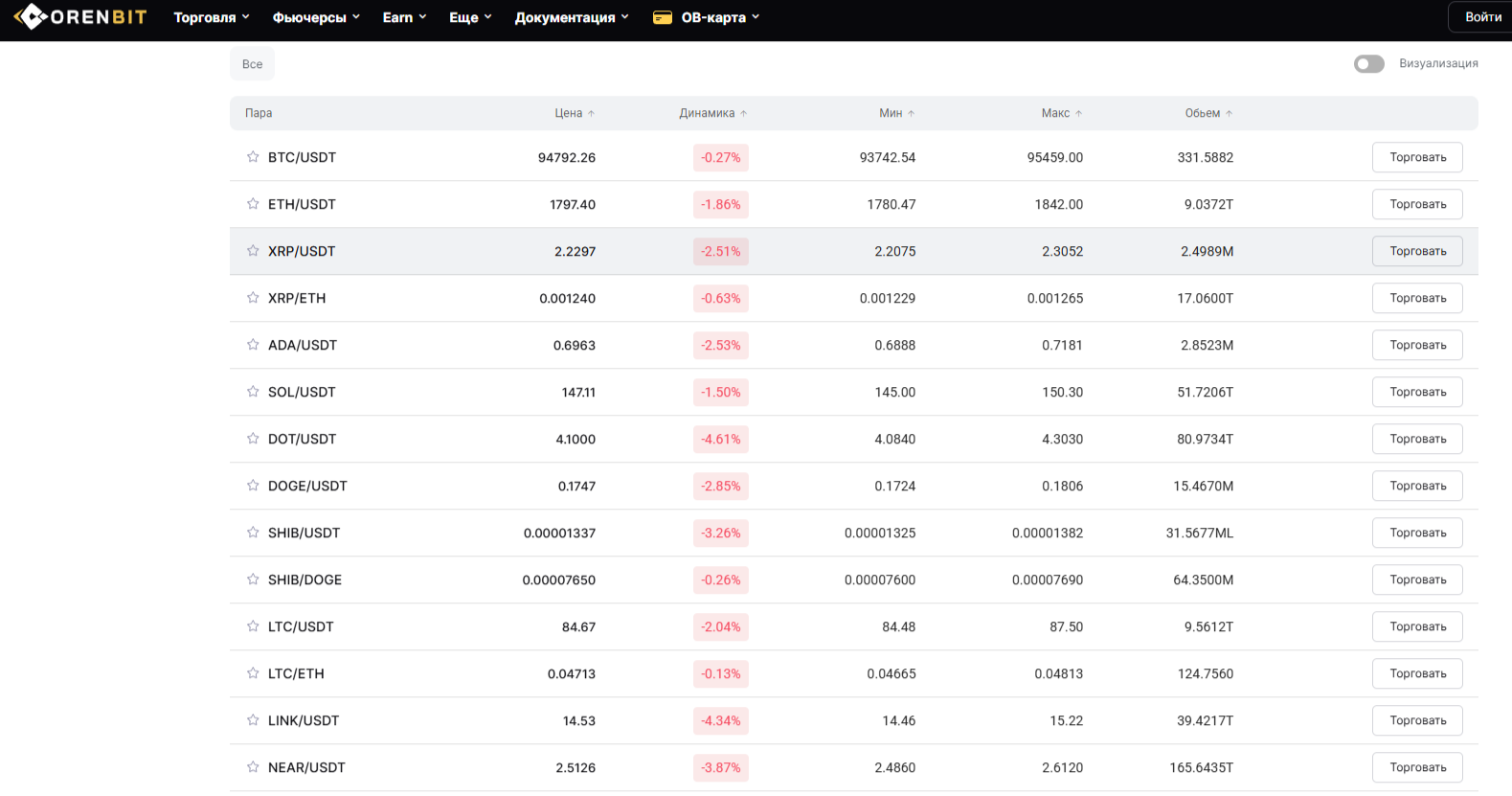Click the -4.34% change badge
This screenshot has height=796, width=1512.
point(721,720)
